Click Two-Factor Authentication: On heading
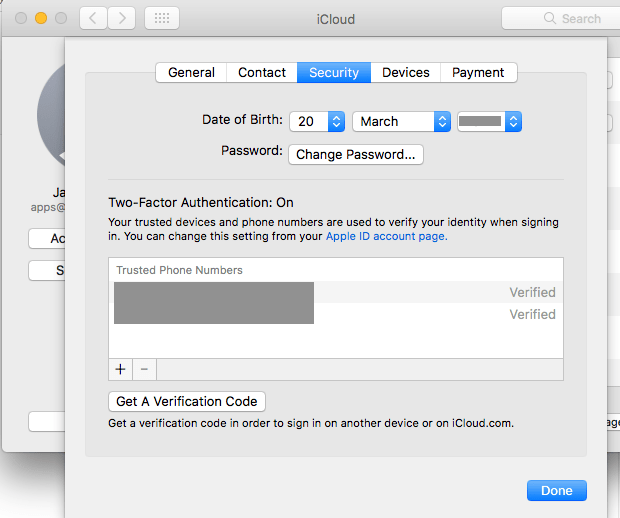The width and height of the screenshot is (620, 518). pos(201,202)
